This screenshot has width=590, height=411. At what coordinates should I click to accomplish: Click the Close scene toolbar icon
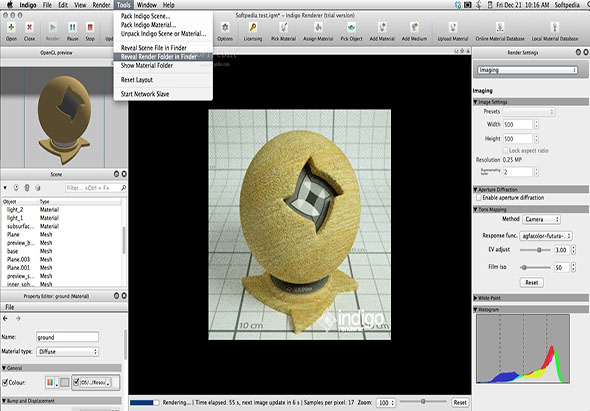click(x=29, y=27)
